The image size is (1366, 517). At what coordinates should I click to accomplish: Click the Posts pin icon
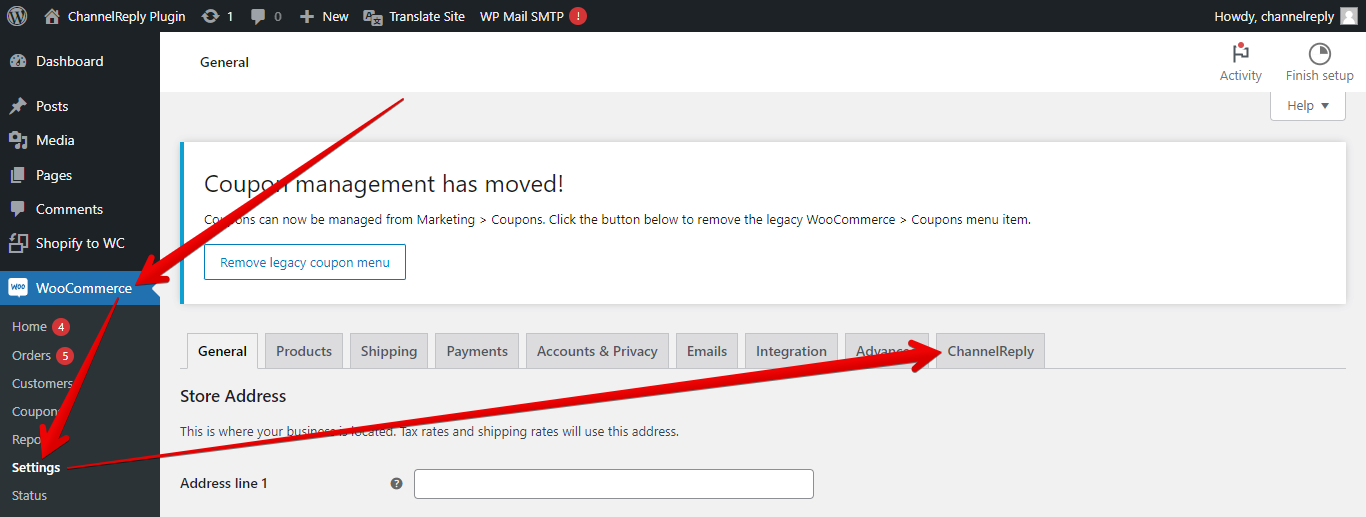coord(18,106)
